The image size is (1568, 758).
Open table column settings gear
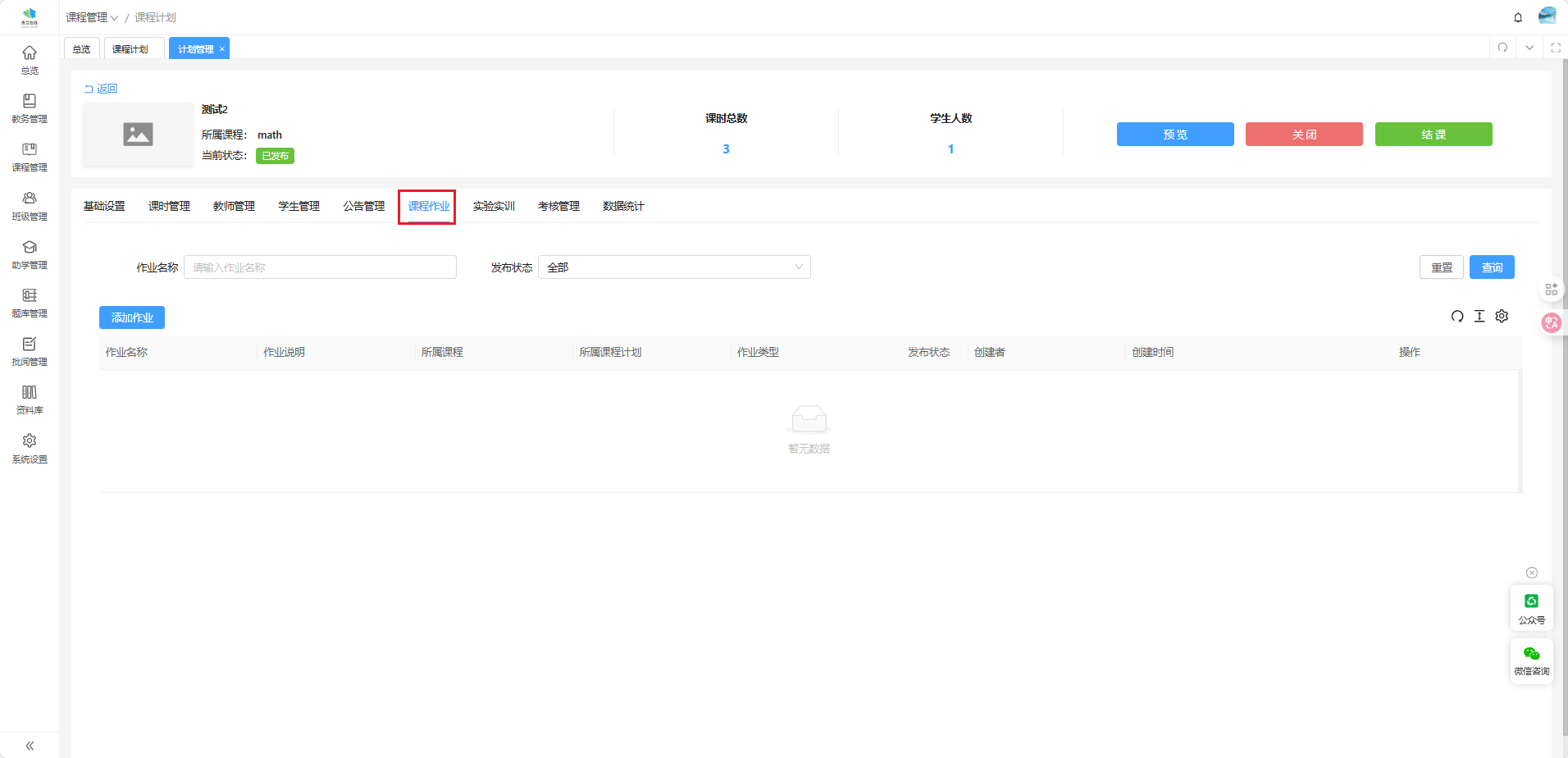(1502, 317)
